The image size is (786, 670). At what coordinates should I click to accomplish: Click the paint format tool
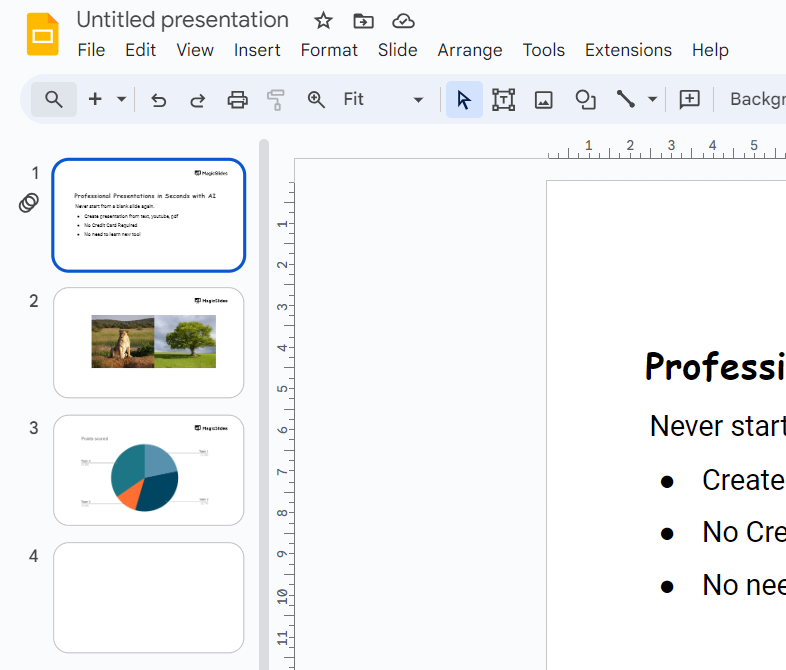[276, 100]
